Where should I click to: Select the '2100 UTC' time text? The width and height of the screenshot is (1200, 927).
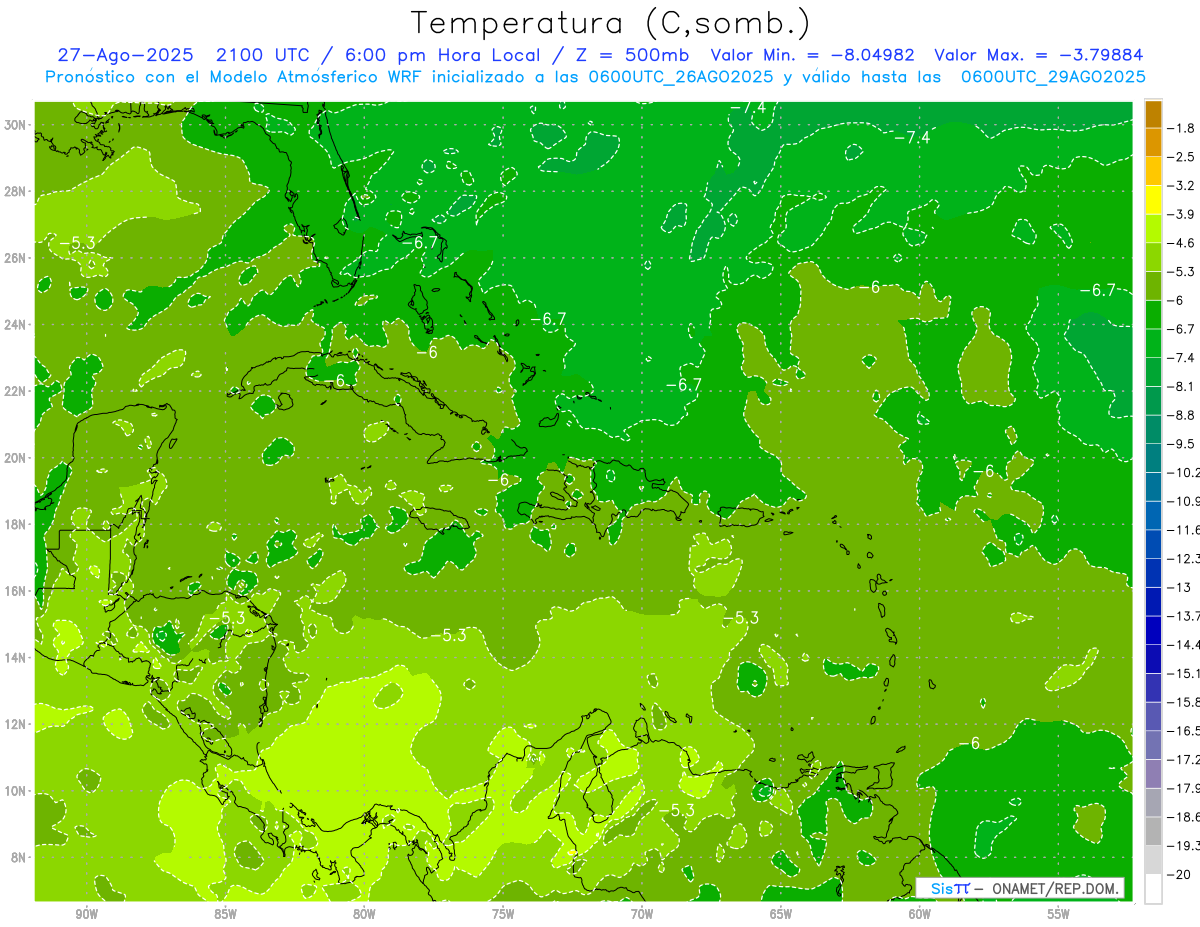[x=263, y=55]
